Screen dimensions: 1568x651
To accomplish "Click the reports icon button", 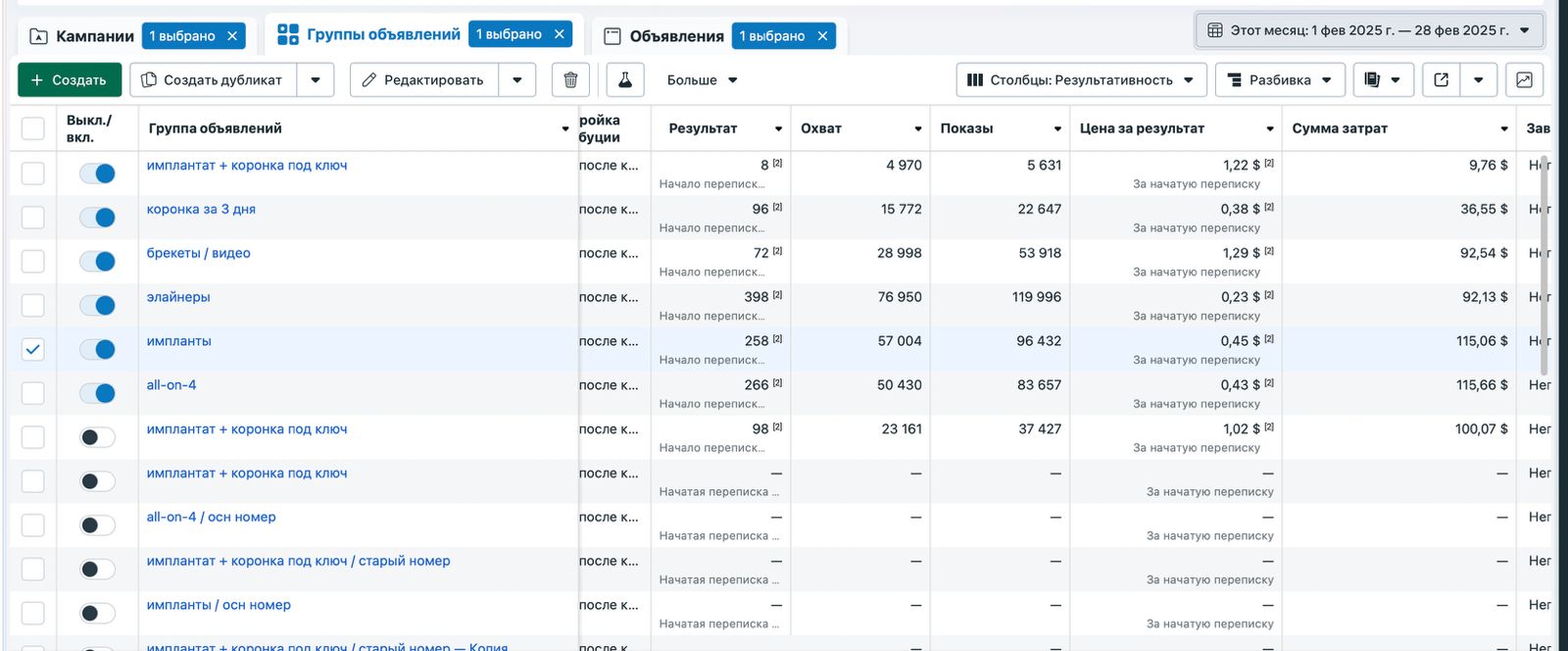I will click(x=1372, y=80).
